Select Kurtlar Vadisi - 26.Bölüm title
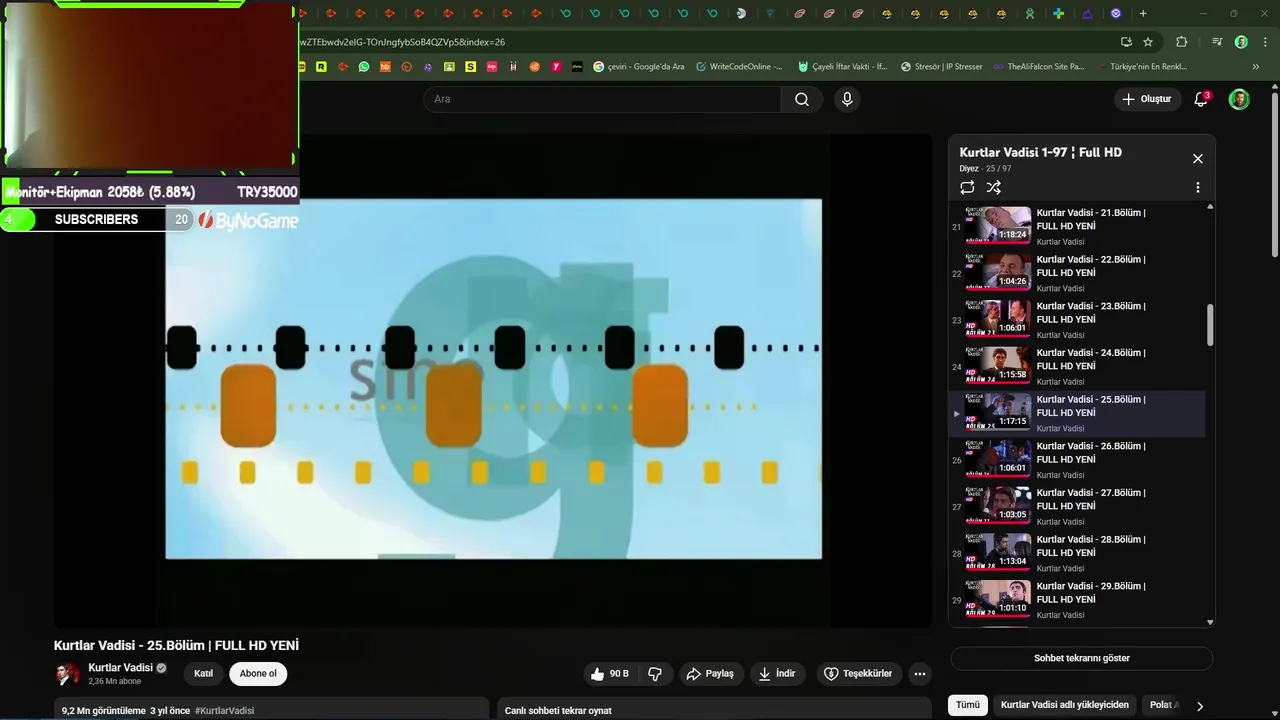The width and height of the screenshot is (1280, 720). [1091, 452]
